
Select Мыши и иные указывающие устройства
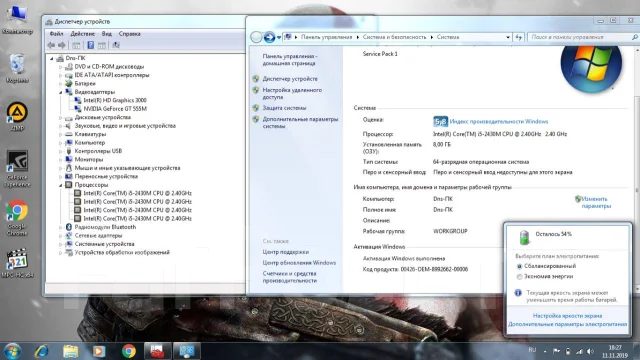tap(127, 168)
